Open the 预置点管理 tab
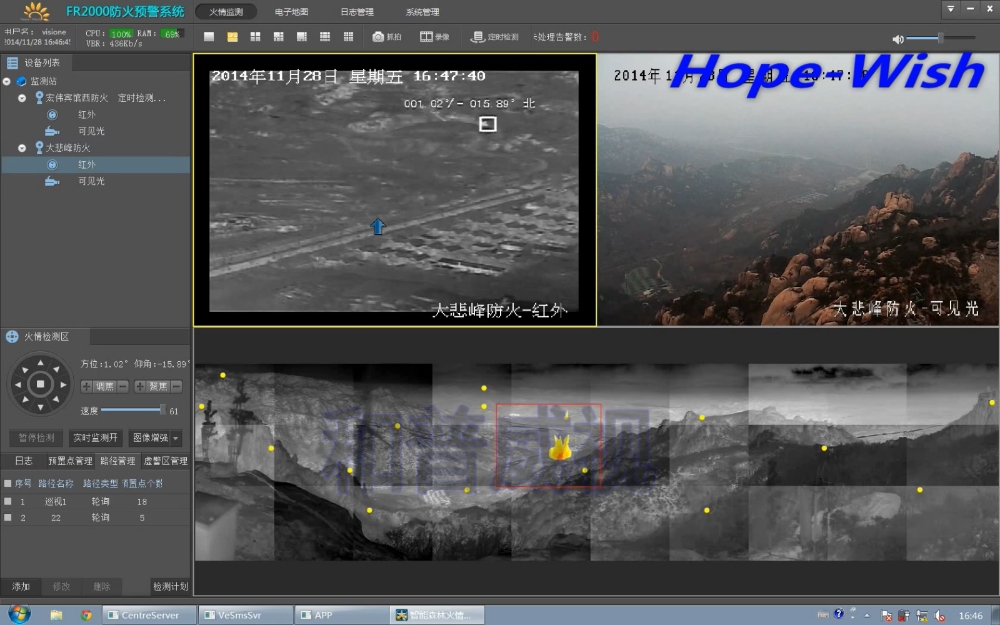This screenshot has width=1000, height=625. [x=70, y=461]
